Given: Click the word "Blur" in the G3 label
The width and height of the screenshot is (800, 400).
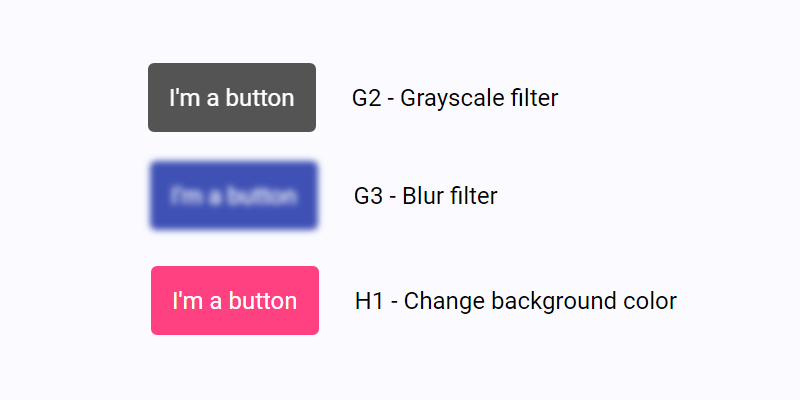Looking at the screenshot, I should pos(423,196).
